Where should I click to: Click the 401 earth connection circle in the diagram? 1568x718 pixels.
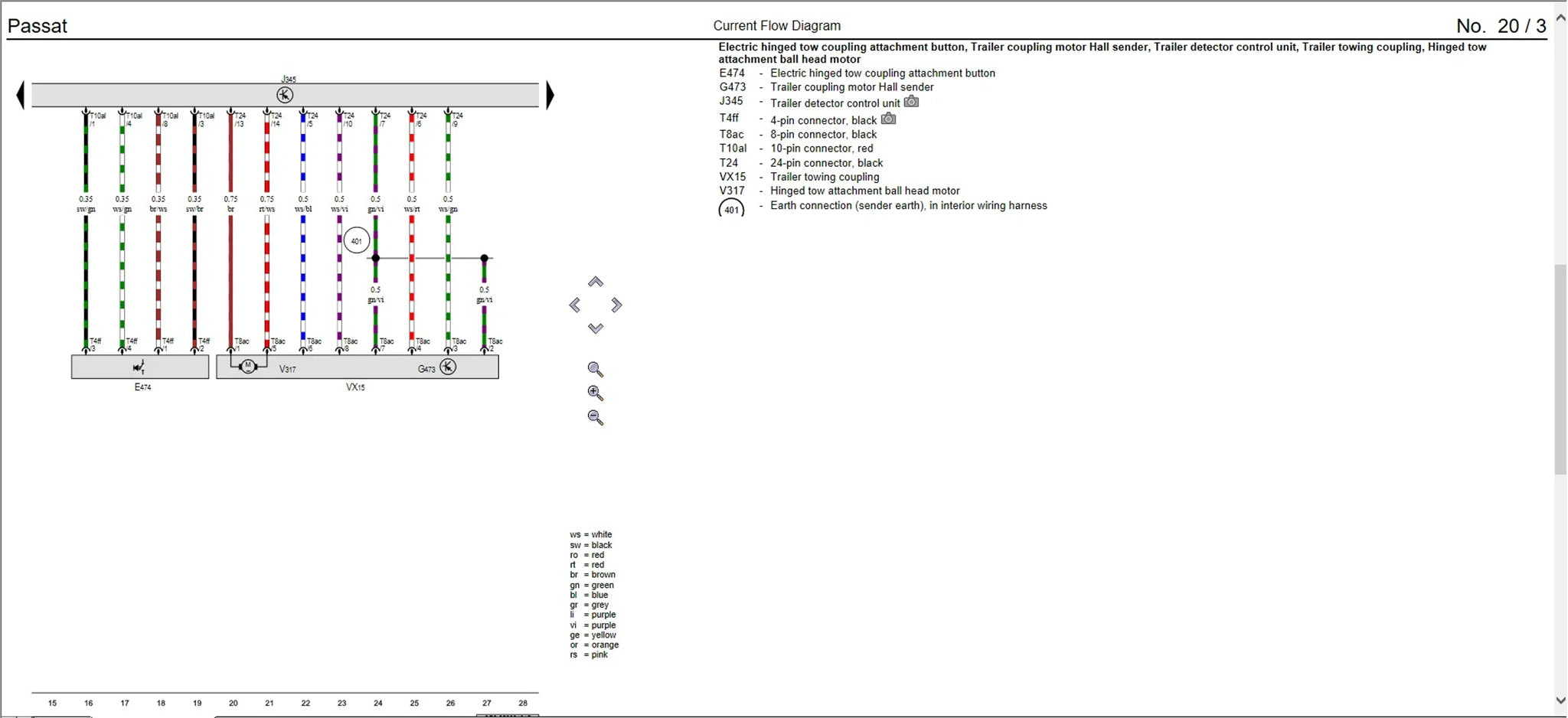356,241
